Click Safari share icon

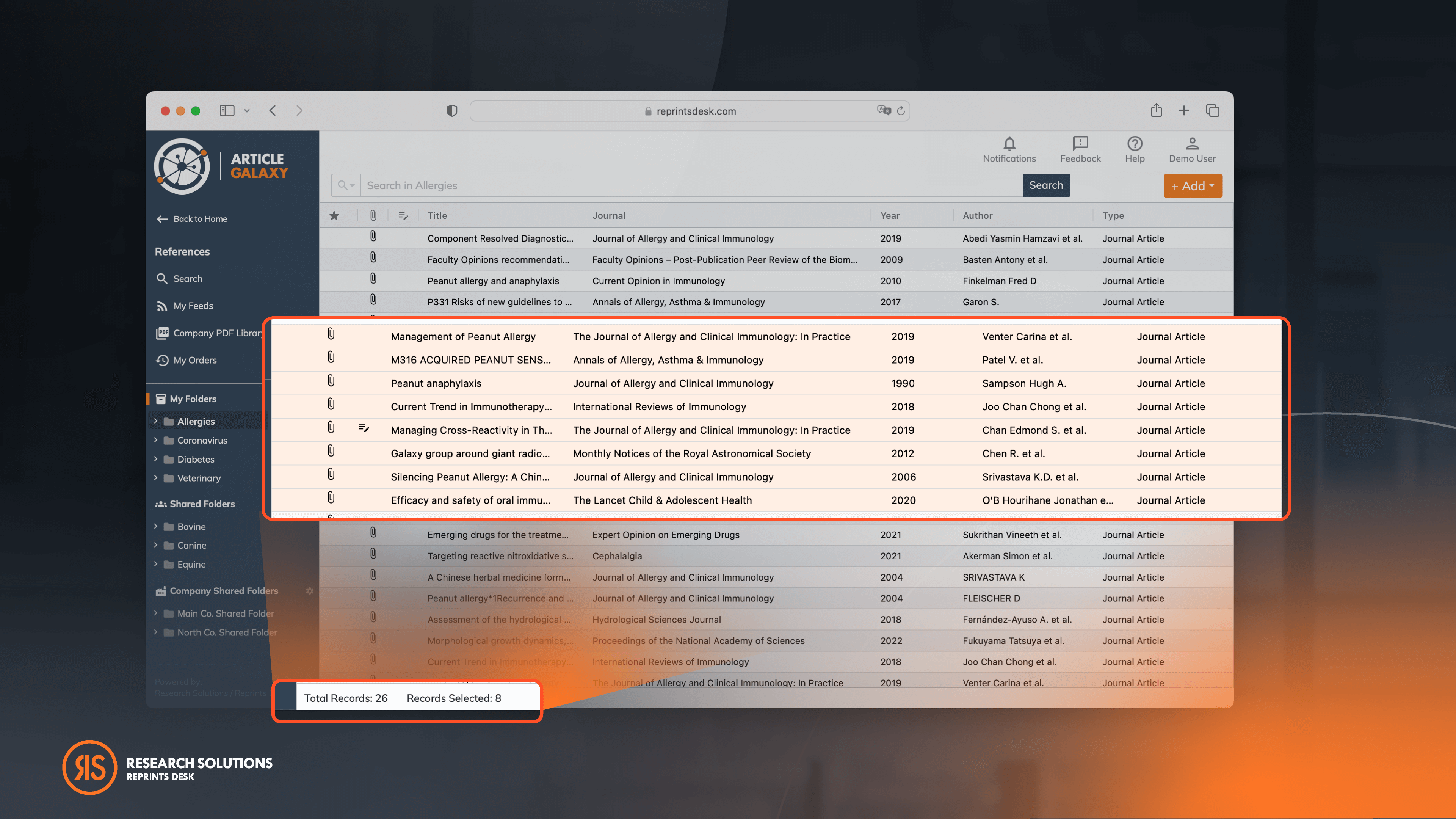click(x=1156, y=110)
